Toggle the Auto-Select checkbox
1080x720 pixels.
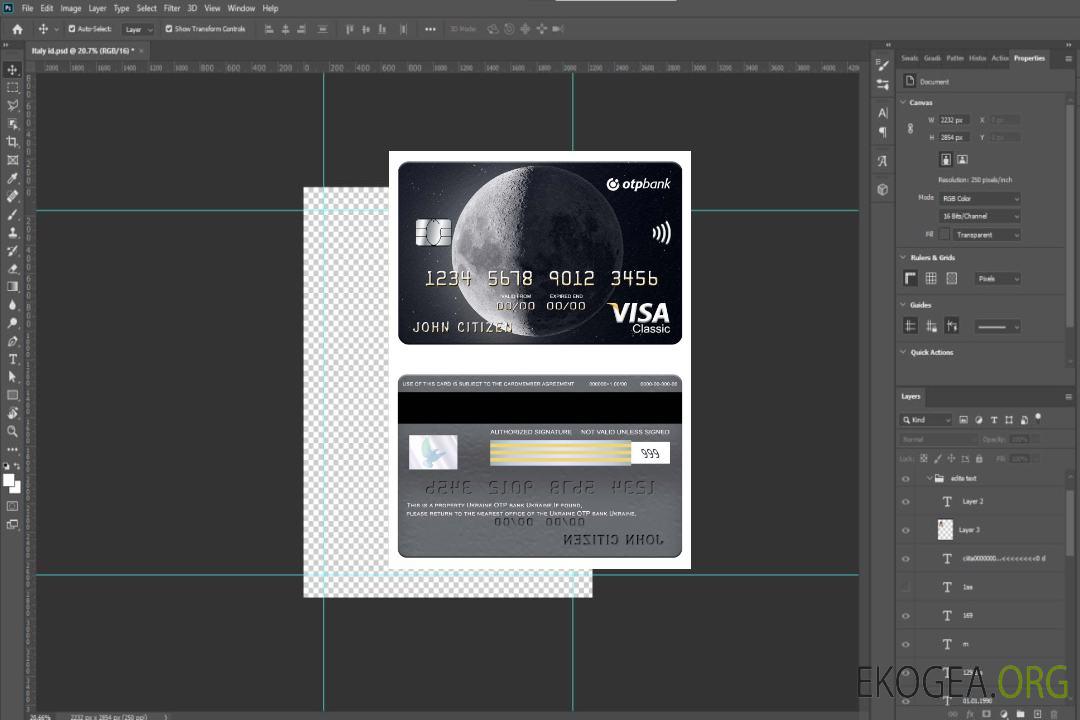[x=72, y=29]
